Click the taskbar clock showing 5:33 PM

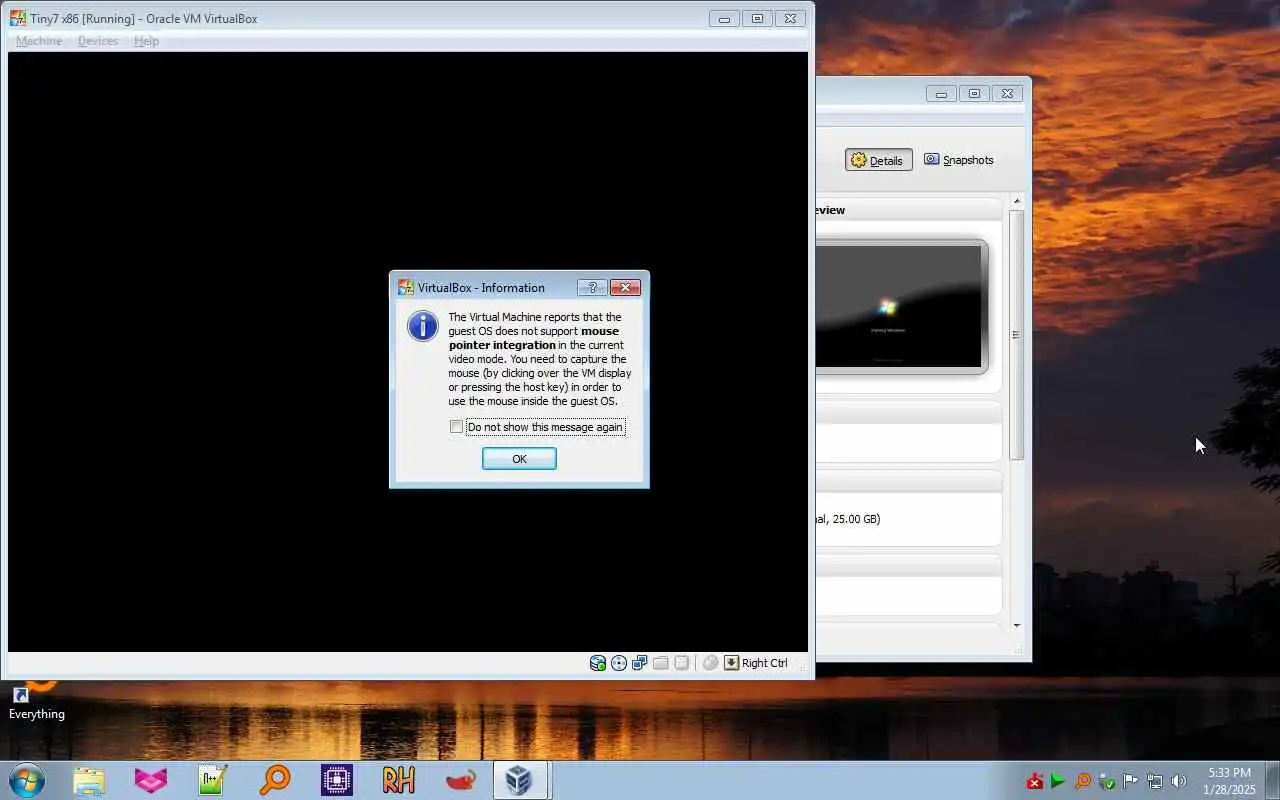(x=1229, y=781)
